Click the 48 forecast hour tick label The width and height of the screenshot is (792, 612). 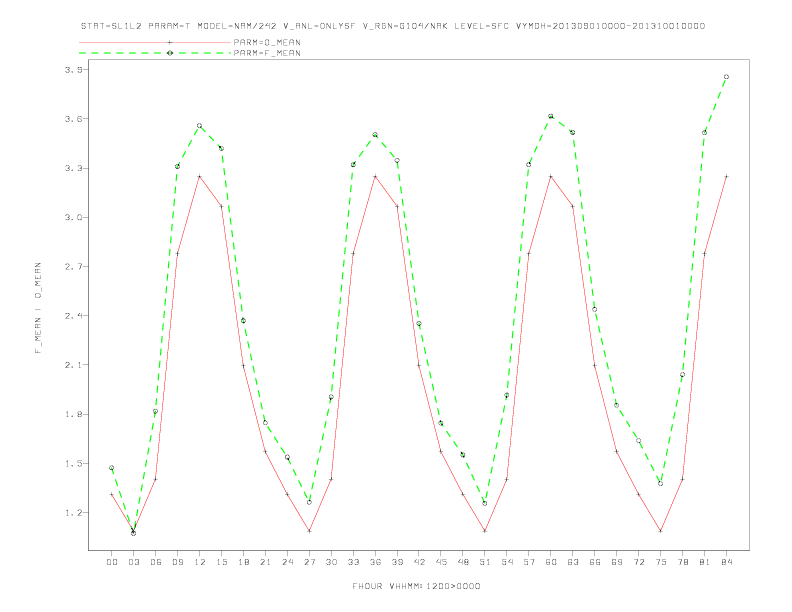463,562
